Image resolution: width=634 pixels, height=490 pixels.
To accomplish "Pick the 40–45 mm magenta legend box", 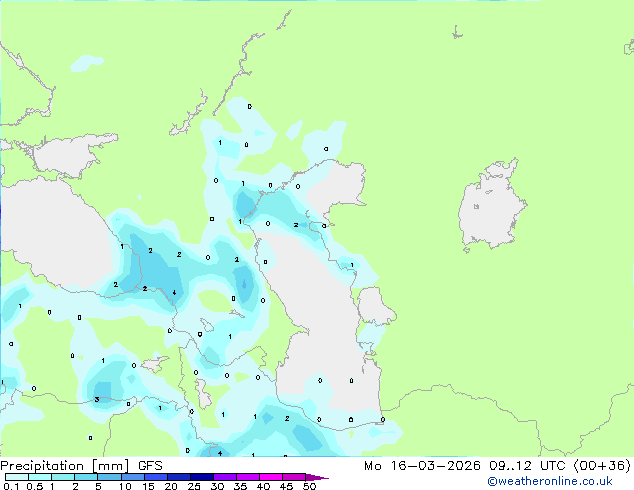I will tap(271, 477).
